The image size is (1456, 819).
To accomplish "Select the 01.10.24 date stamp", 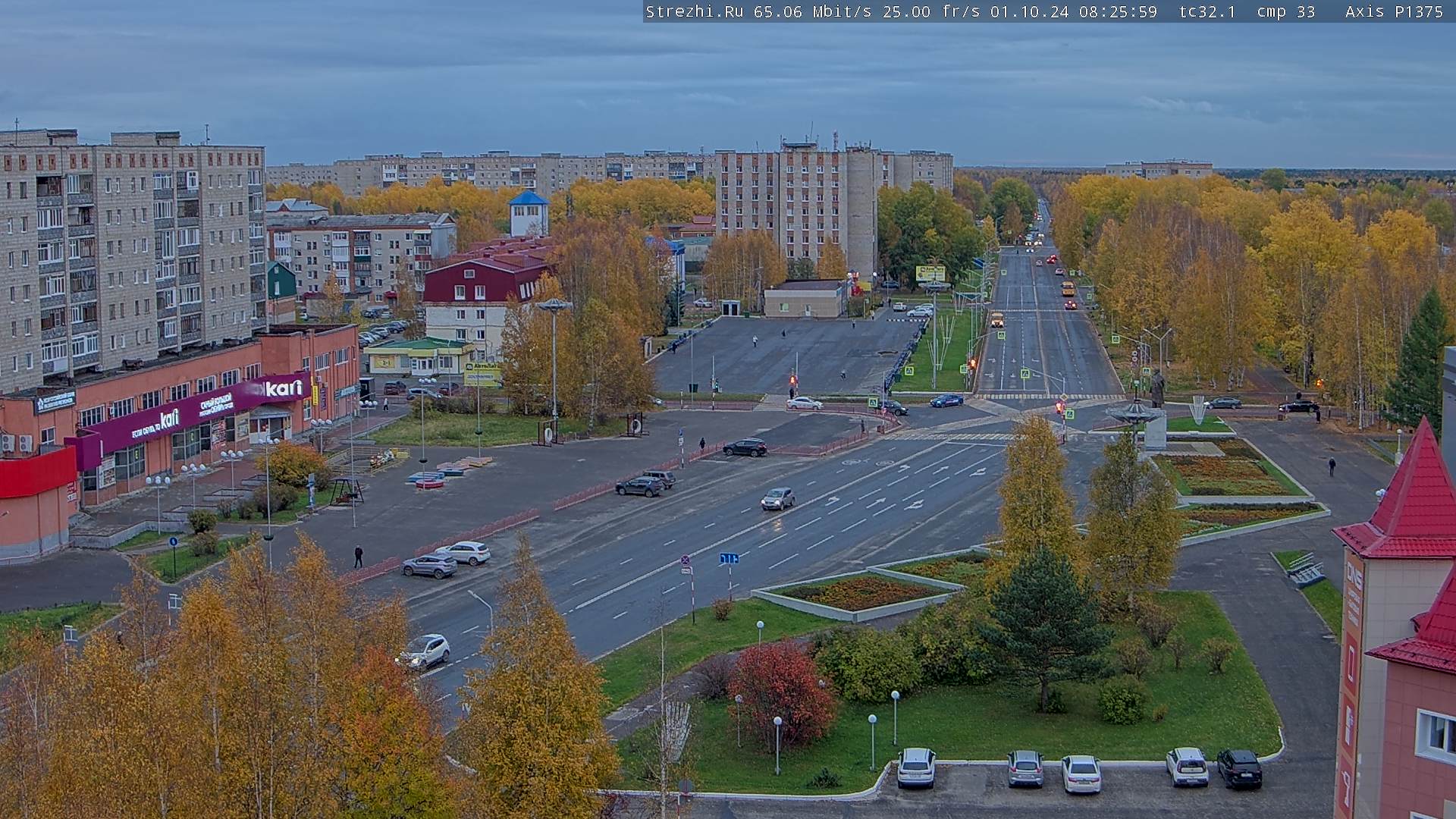I will pyautogui.click(x=1030, y=11).
